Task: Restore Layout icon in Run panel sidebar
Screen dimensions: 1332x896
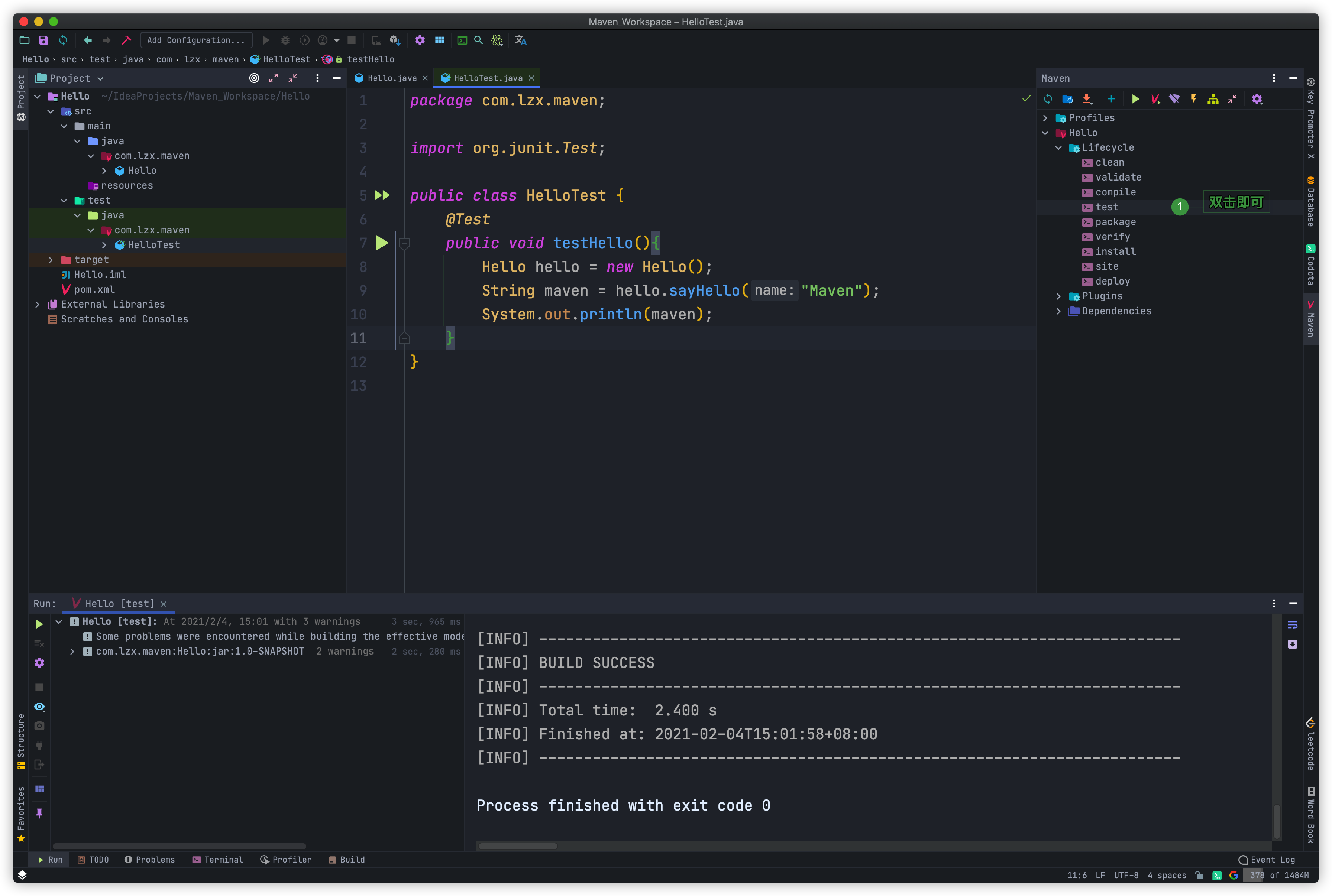Action: 39,789
